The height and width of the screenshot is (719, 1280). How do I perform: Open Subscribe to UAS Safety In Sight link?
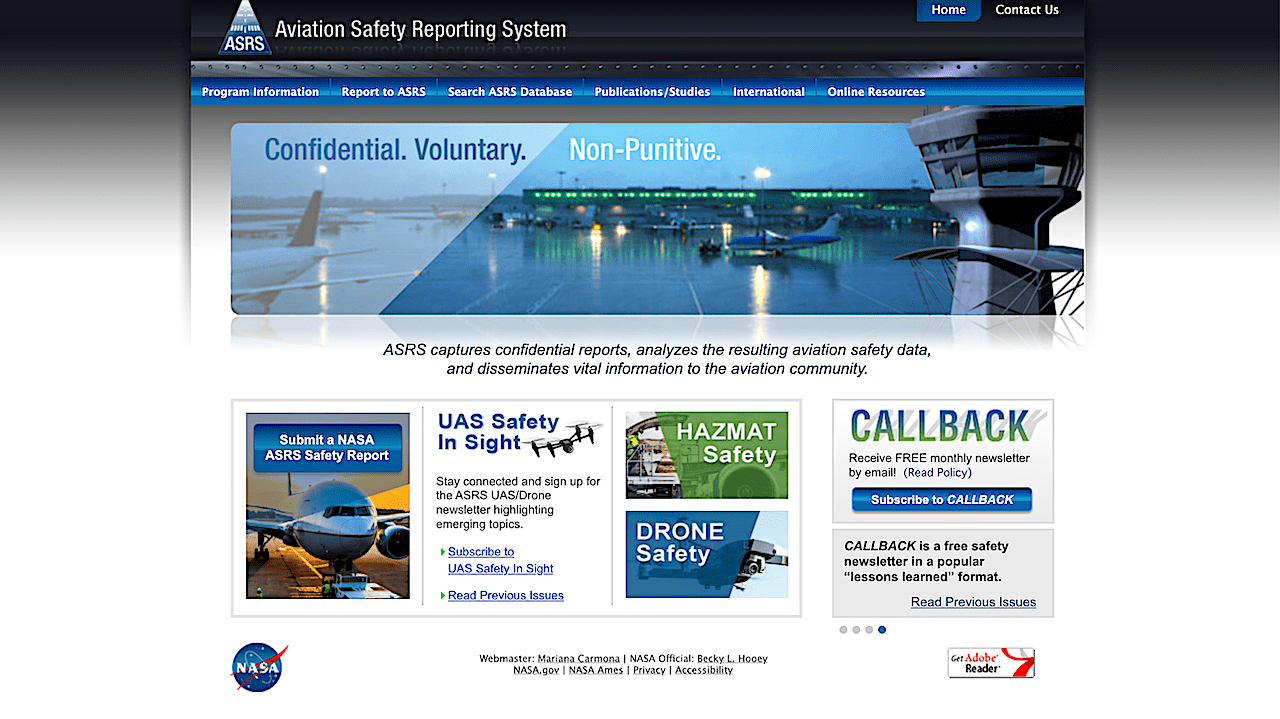500,560
